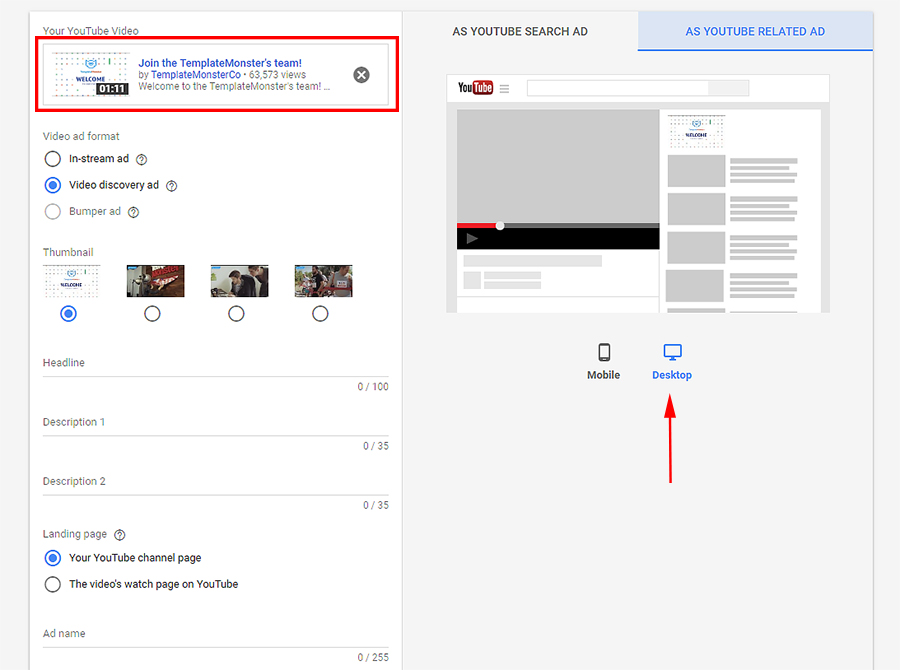Open the hamburger menu in YouTube preview

(x=505, y=88)
